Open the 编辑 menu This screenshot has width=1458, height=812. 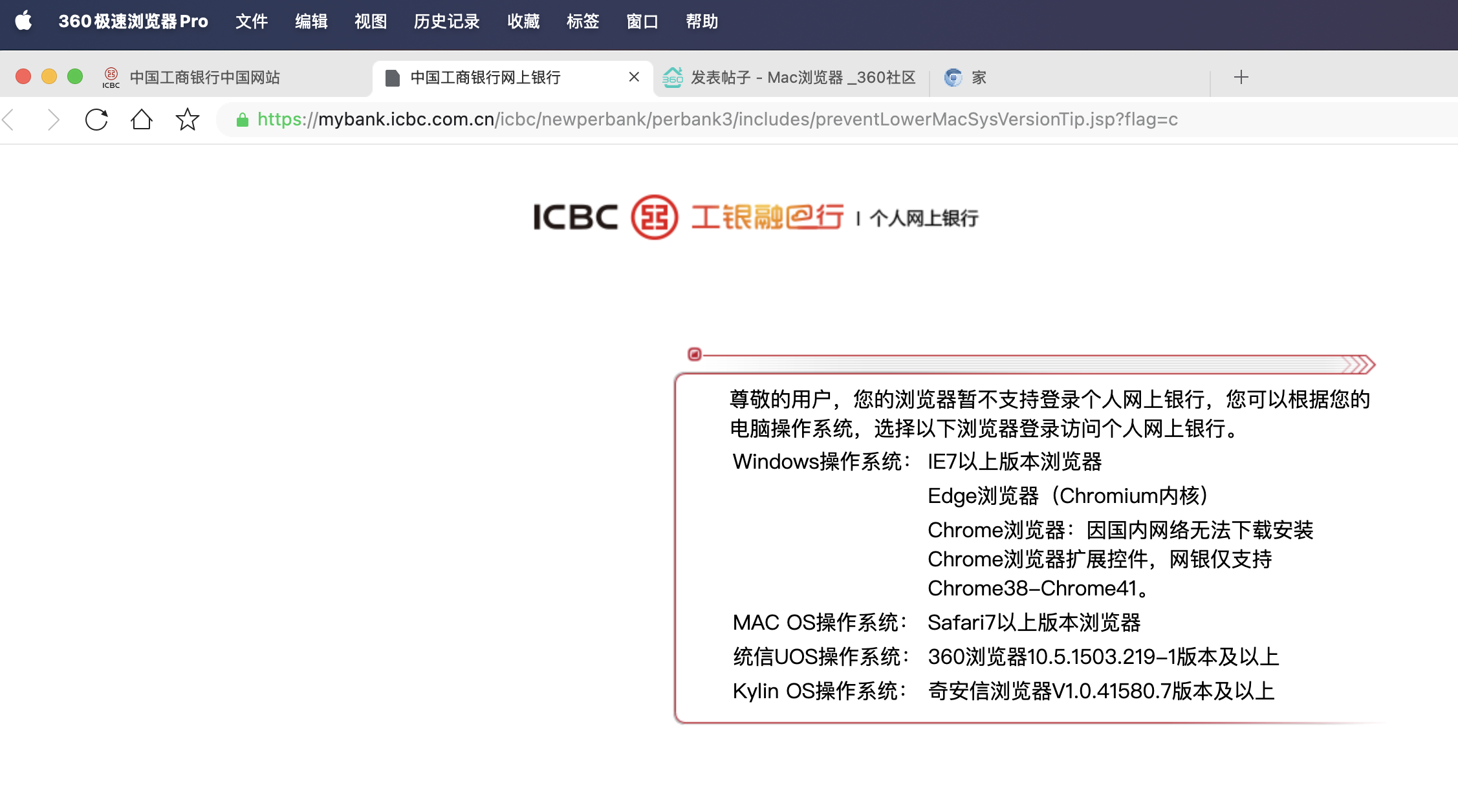[x=311, y=21]
